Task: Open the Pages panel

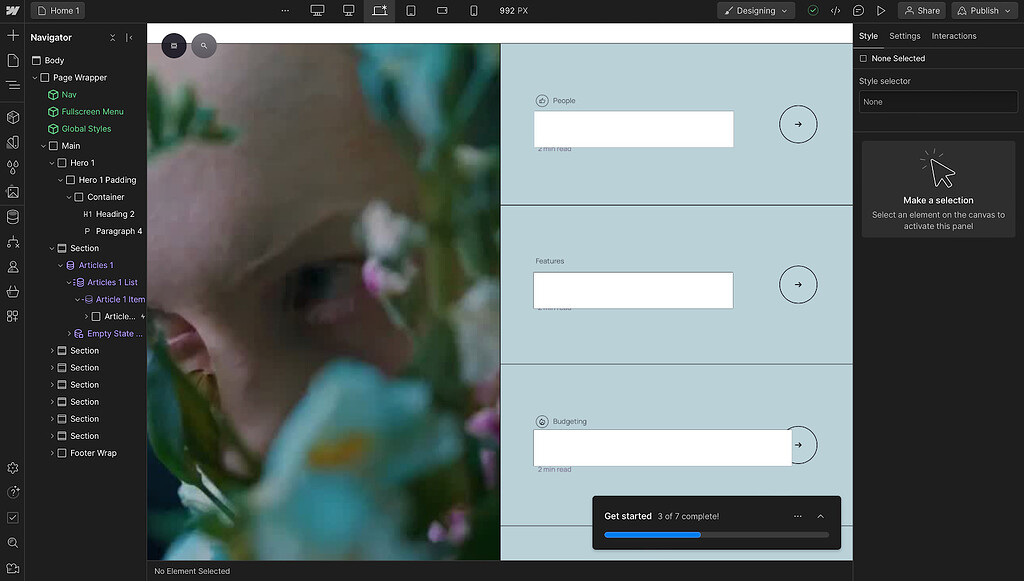Action: (14, 60)
